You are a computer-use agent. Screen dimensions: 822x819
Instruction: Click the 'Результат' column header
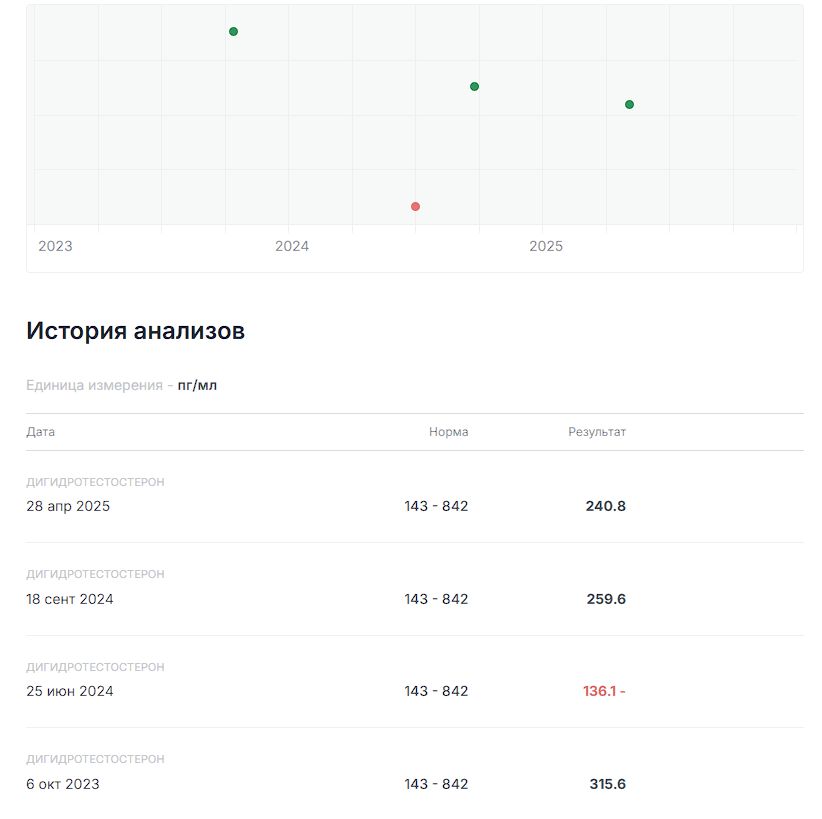[x=597, y=432]
